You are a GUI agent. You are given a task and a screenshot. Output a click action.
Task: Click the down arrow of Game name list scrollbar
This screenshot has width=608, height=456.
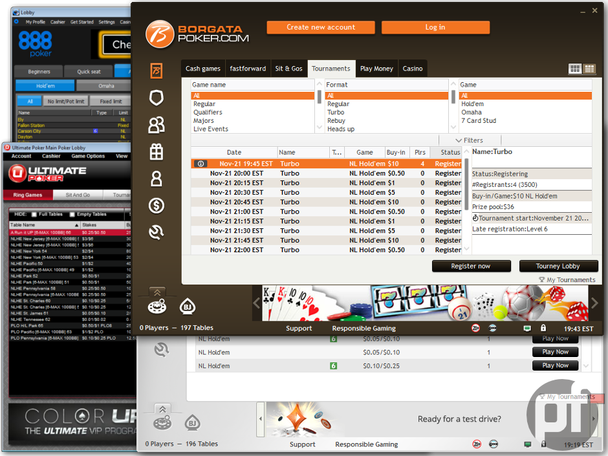click(320, 127)
